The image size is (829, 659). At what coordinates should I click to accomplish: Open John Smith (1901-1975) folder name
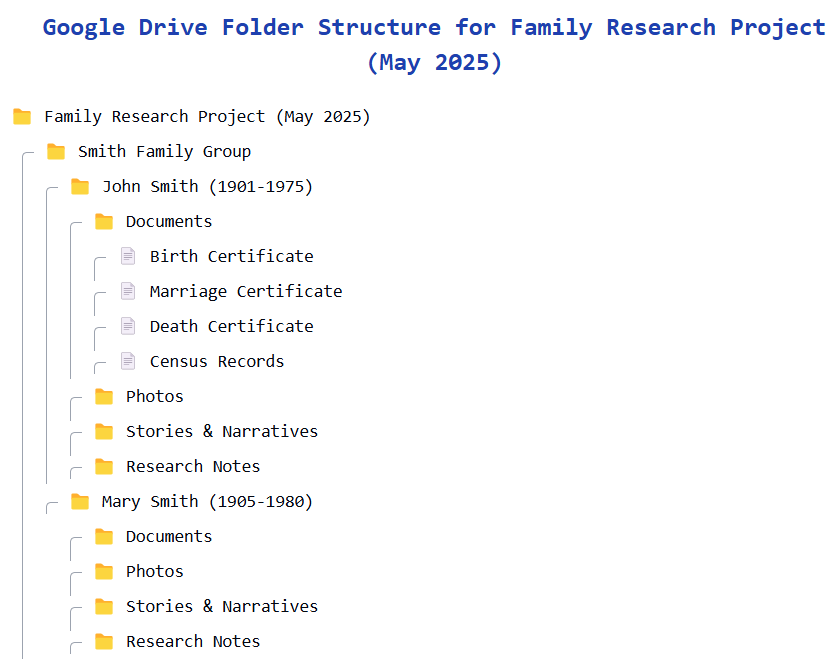(208, 187)
